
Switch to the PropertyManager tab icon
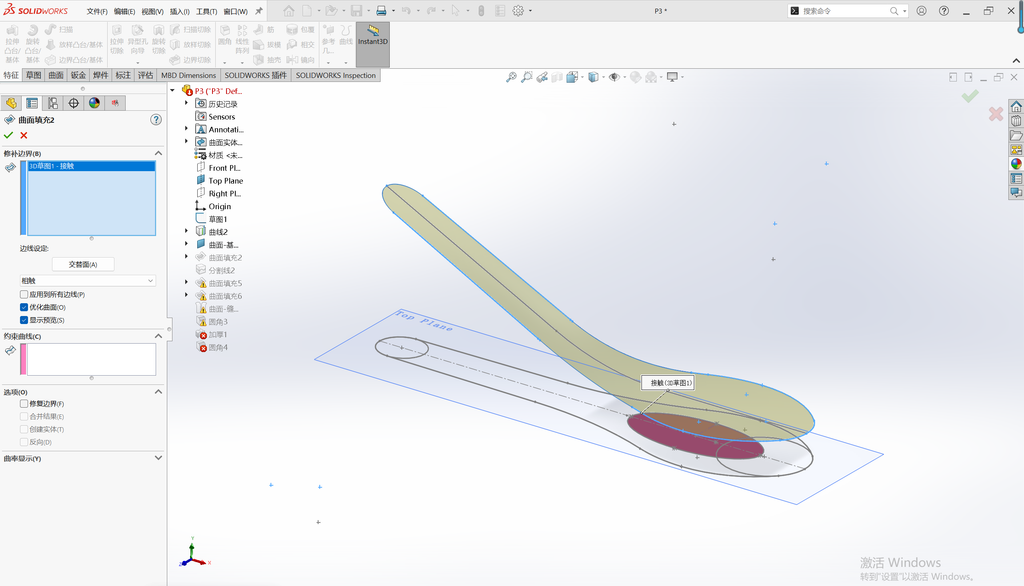pyautogui.click(x=32, y=103)
